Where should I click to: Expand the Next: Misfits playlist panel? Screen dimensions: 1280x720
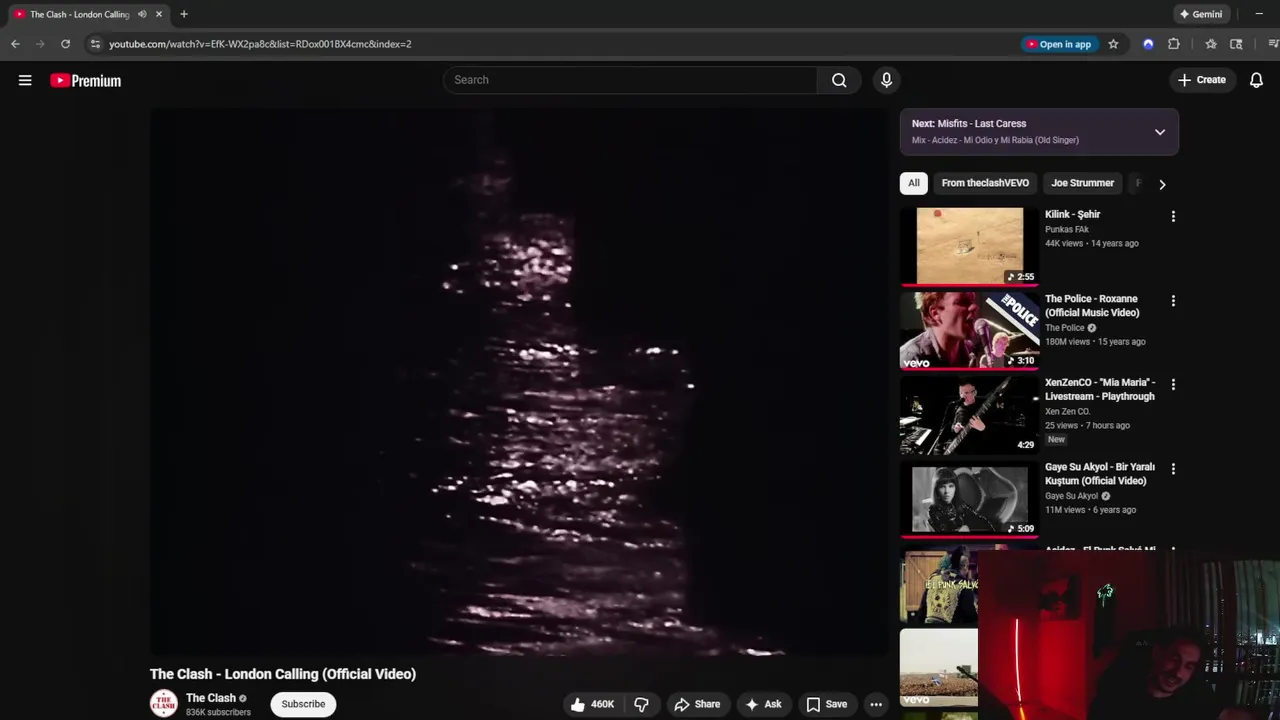(1160, 132)
